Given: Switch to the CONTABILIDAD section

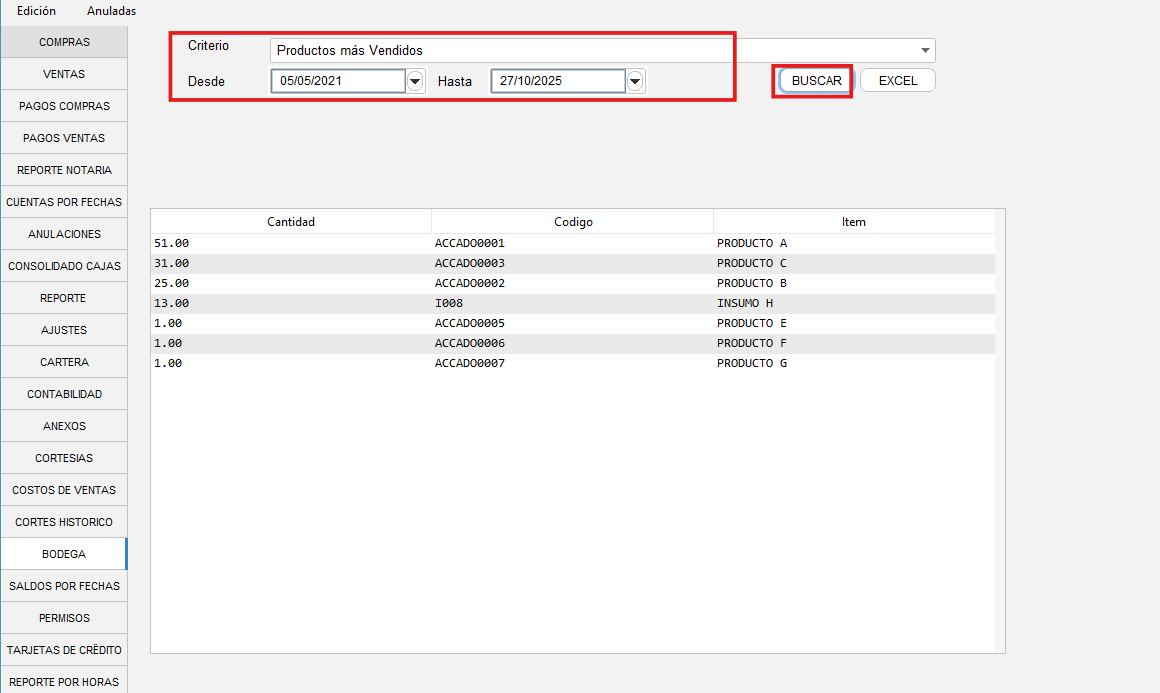Looking at the screenshot, I should (64, 394).
